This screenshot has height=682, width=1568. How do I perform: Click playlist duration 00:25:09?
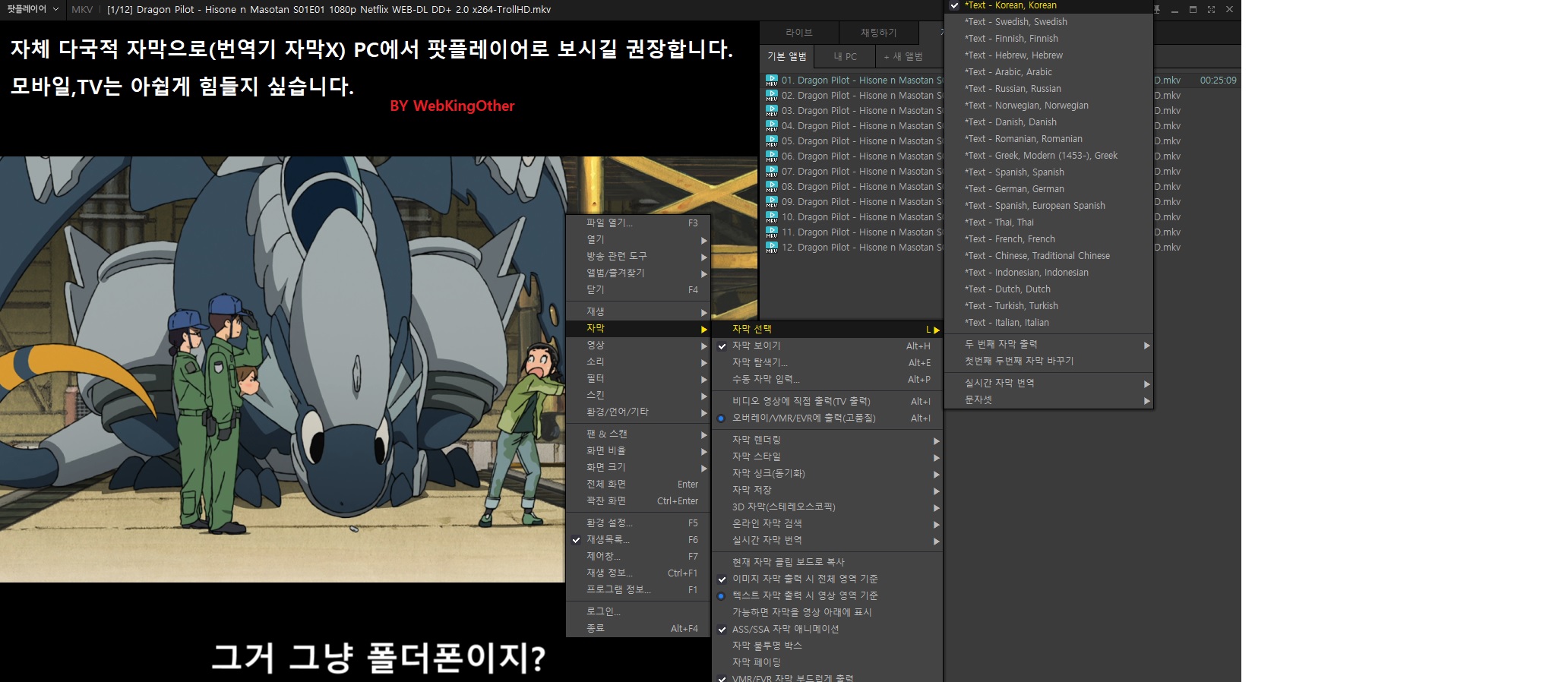pyautogui.click(x=1218, y=80)
